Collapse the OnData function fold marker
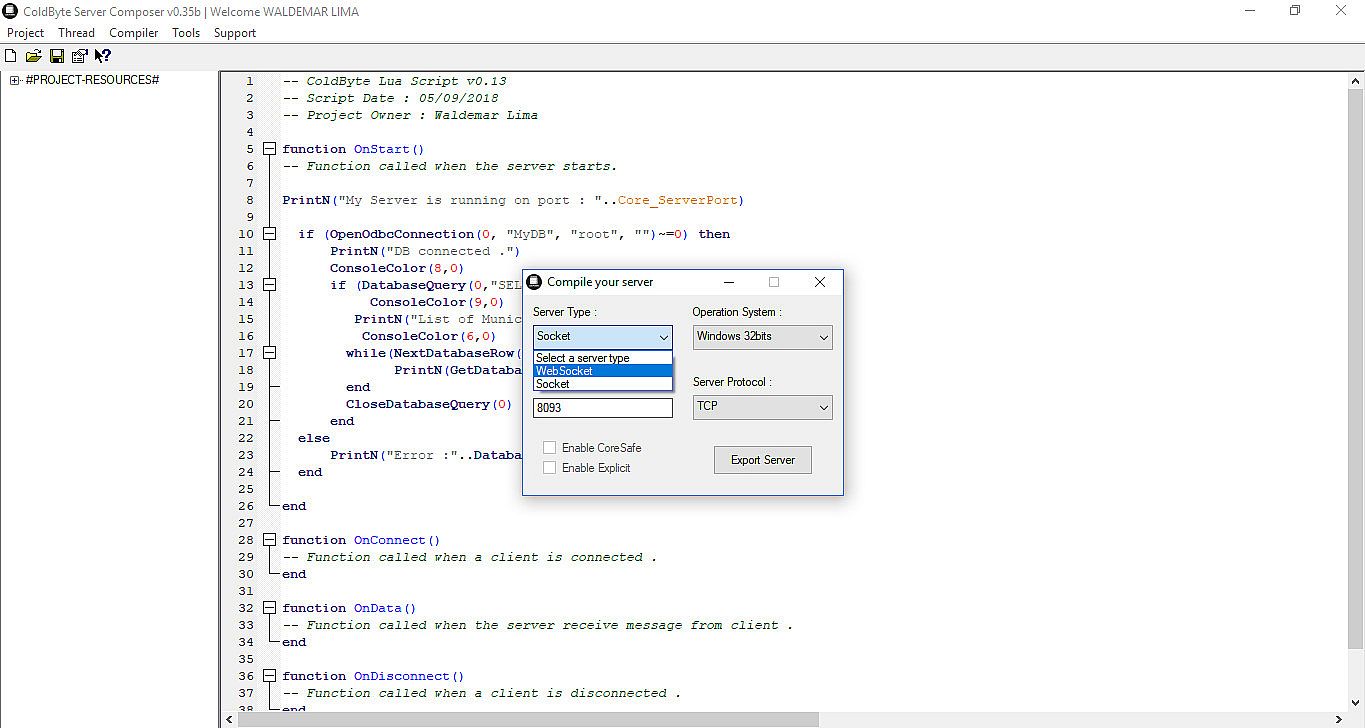The width and height of the screenshot is (1365, 728). (x=269, y=608)
